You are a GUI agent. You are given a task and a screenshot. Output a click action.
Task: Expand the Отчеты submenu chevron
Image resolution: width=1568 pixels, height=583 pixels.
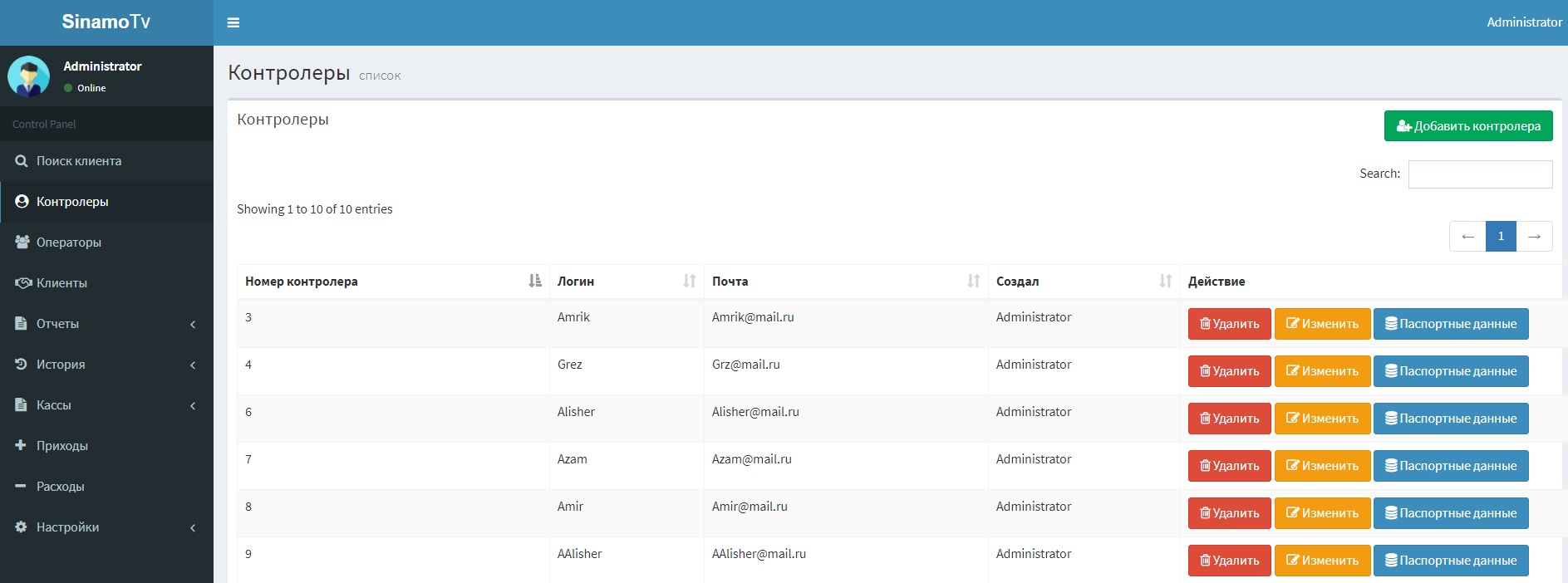pyautogui.click(x=193, y=324)
